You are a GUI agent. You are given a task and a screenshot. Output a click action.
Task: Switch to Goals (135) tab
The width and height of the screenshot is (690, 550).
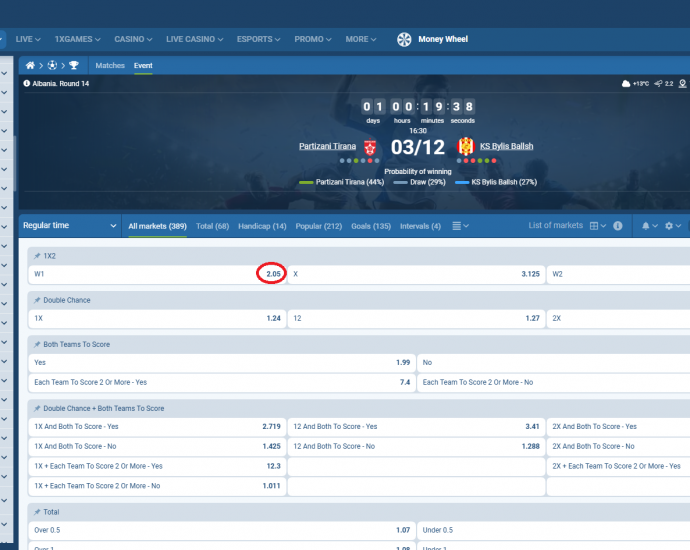[x=371, y=226]
